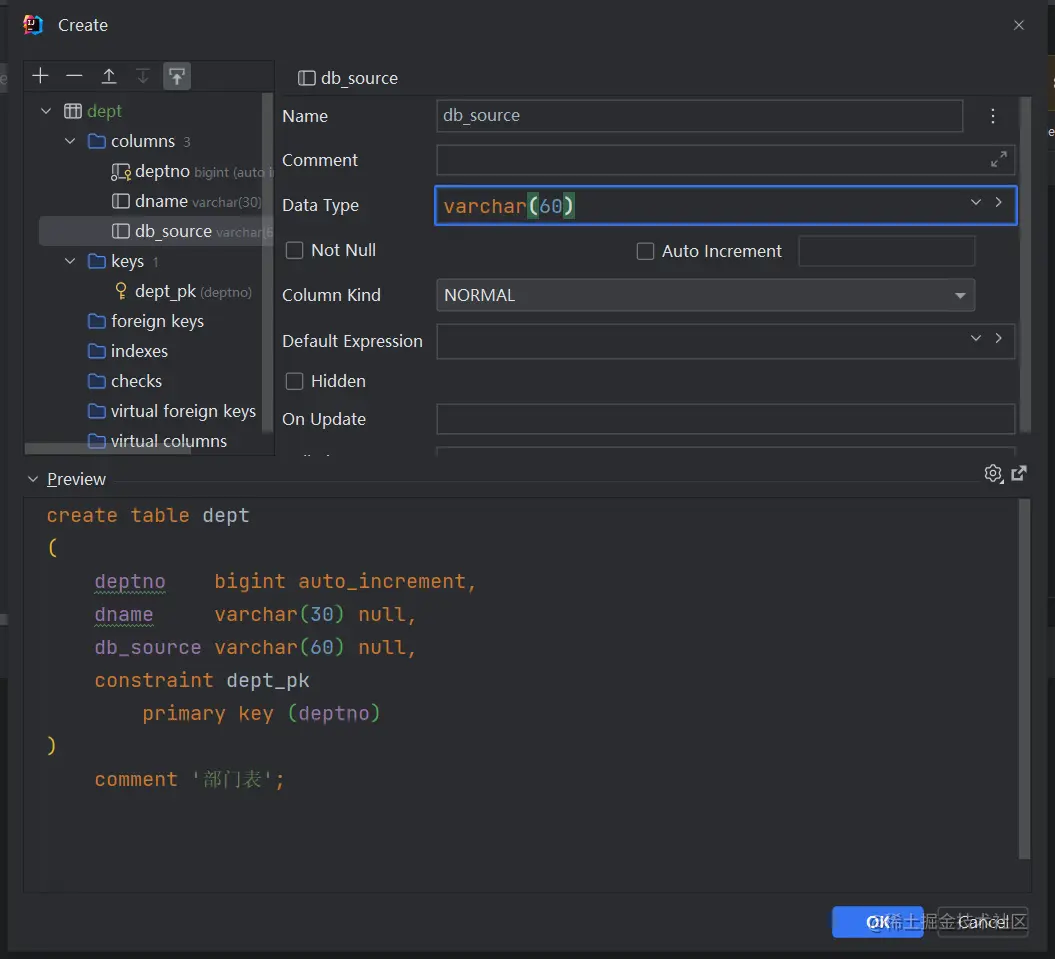Open preview settings gear icon

pos(993,474)
